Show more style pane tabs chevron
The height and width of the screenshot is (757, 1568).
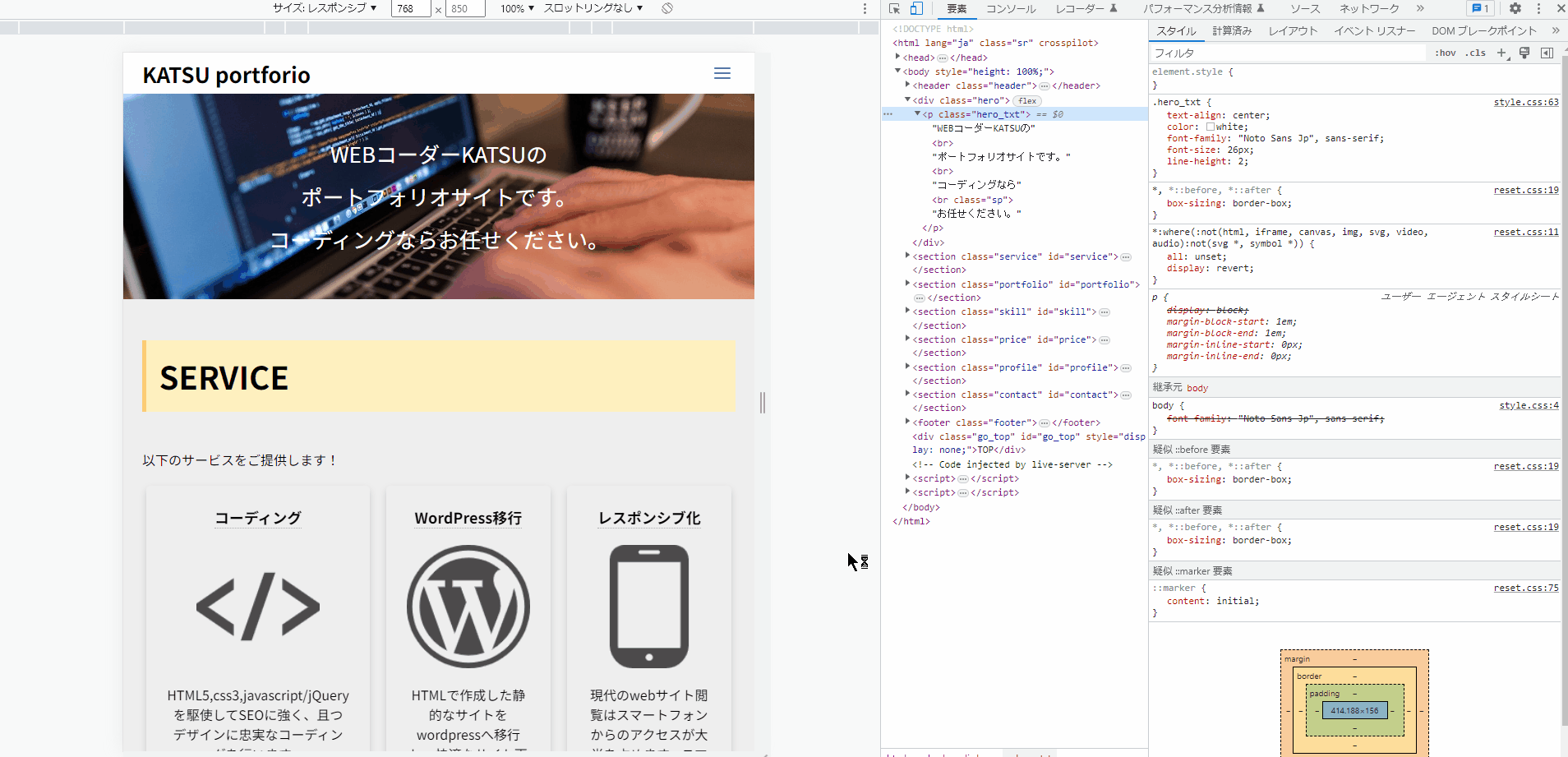[1556, 30]
